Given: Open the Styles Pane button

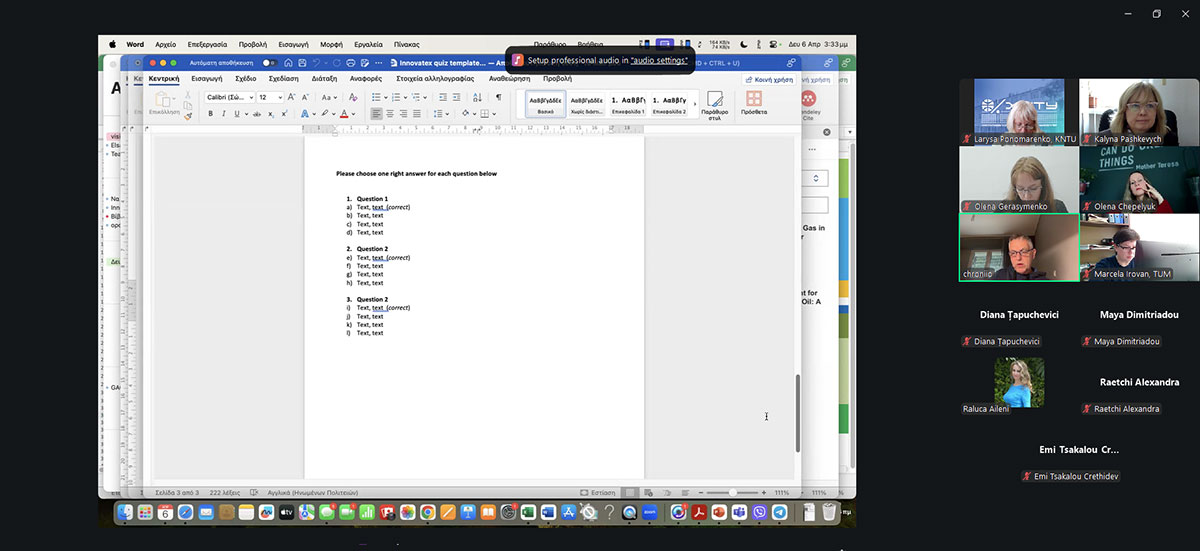Looking at the screenshot, I should coord(714,103).
